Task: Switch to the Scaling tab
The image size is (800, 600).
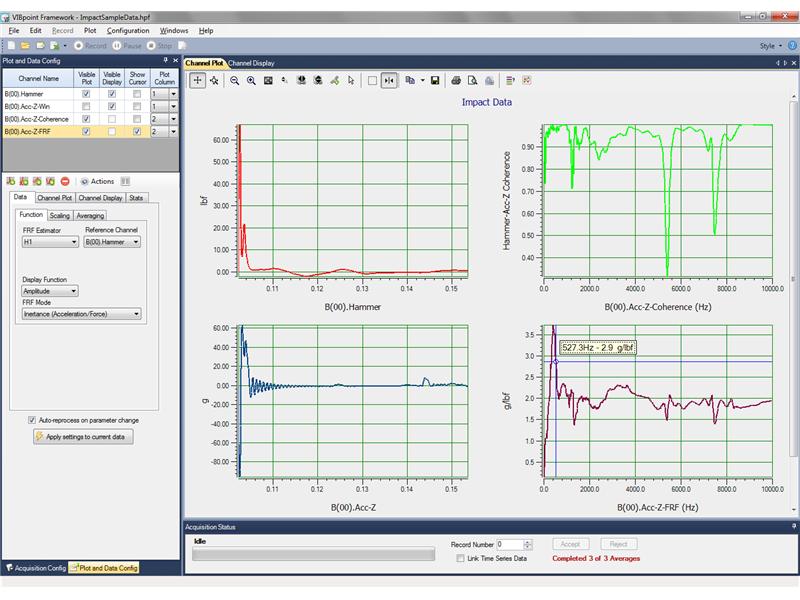Action: [60, 215]
